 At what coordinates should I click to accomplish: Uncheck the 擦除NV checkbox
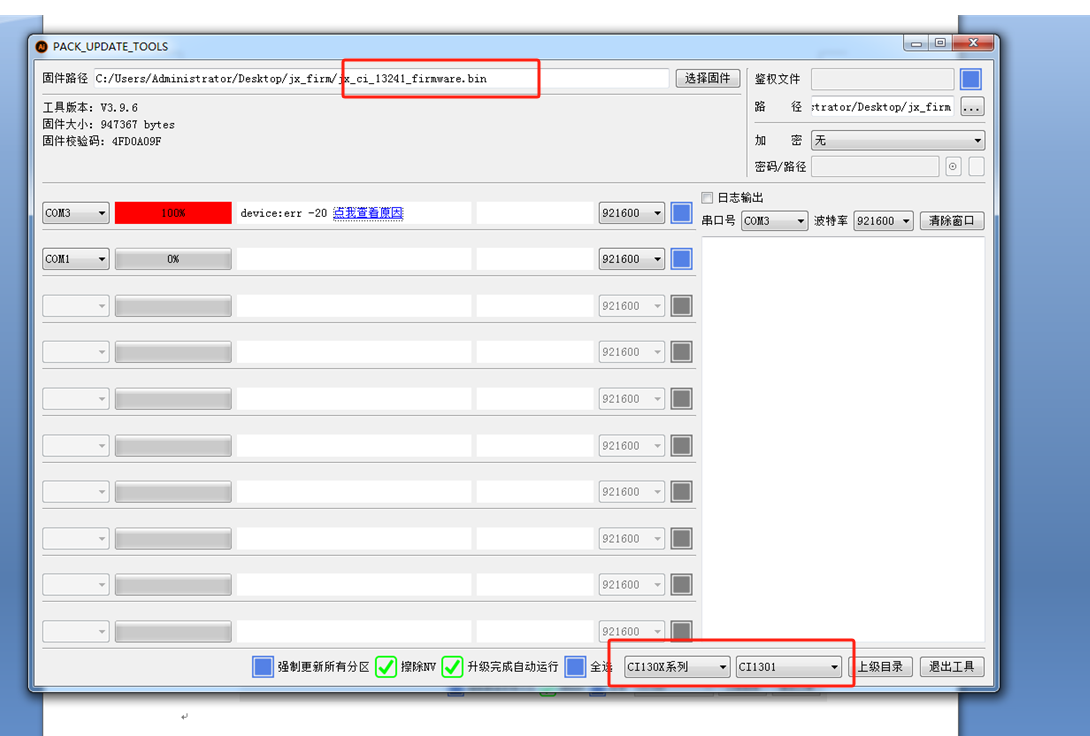(386, 666)
